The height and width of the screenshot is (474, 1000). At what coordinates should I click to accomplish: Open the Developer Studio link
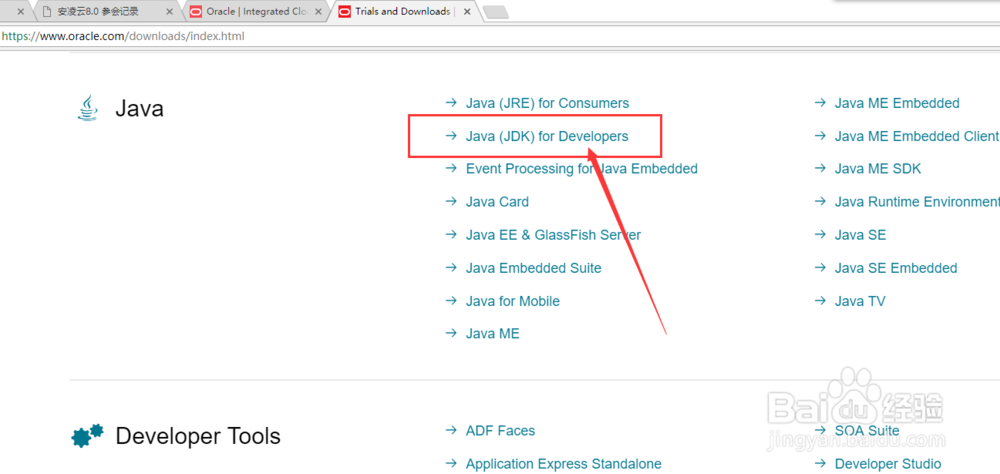click(x=887, y=464)
